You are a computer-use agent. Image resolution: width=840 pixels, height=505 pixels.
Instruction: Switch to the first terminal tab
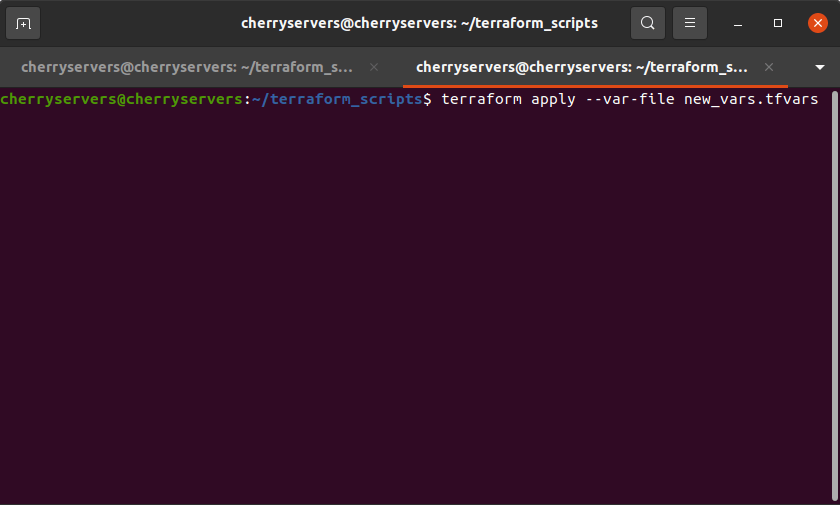tap(187, 67)
